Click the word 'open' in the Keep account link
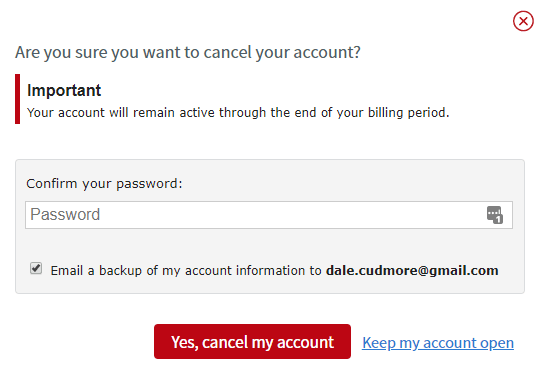Screen dimensions: 542x375 coord(497,343)
